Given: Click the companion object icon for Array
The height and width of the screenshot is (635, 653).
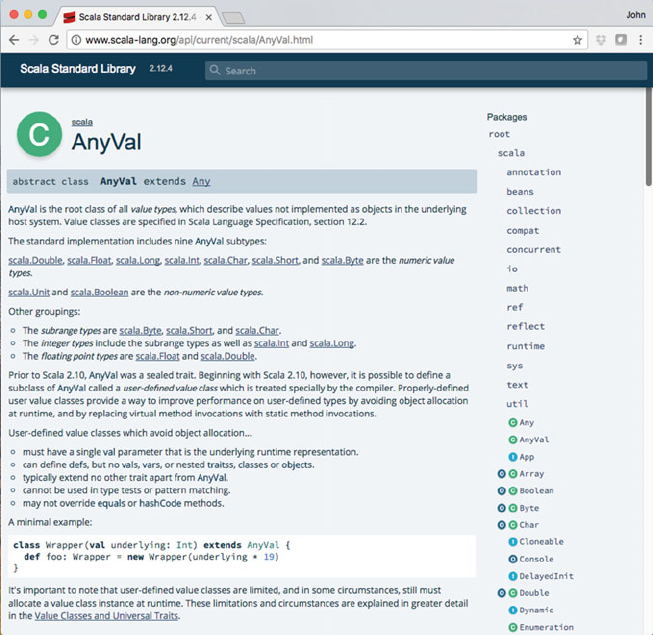Looking at the screenshot, I should coord(502,474).
